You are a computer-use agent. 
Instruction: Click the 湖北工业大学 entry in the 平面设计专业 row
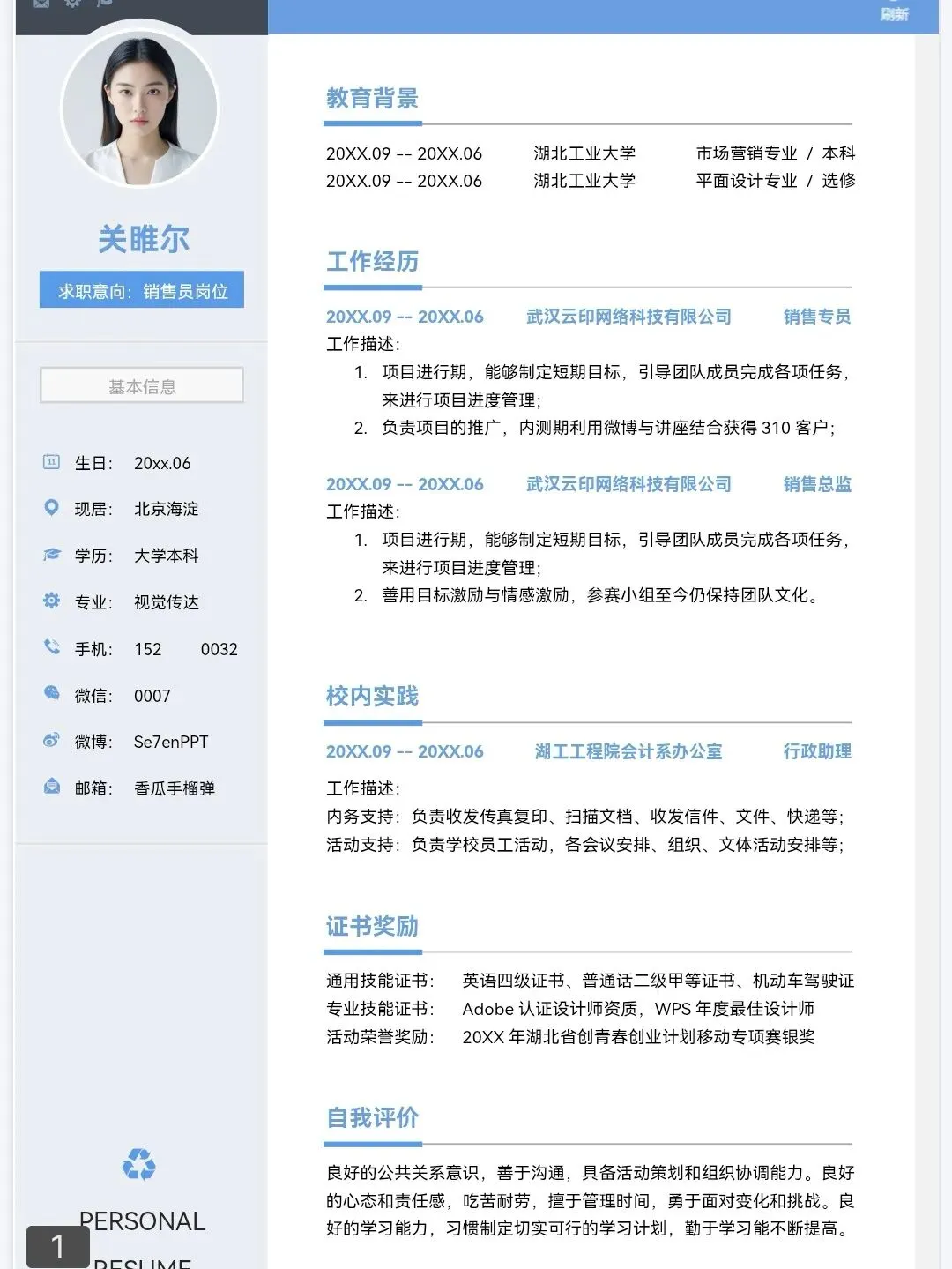pyautogui.click(x=584, y=181)
